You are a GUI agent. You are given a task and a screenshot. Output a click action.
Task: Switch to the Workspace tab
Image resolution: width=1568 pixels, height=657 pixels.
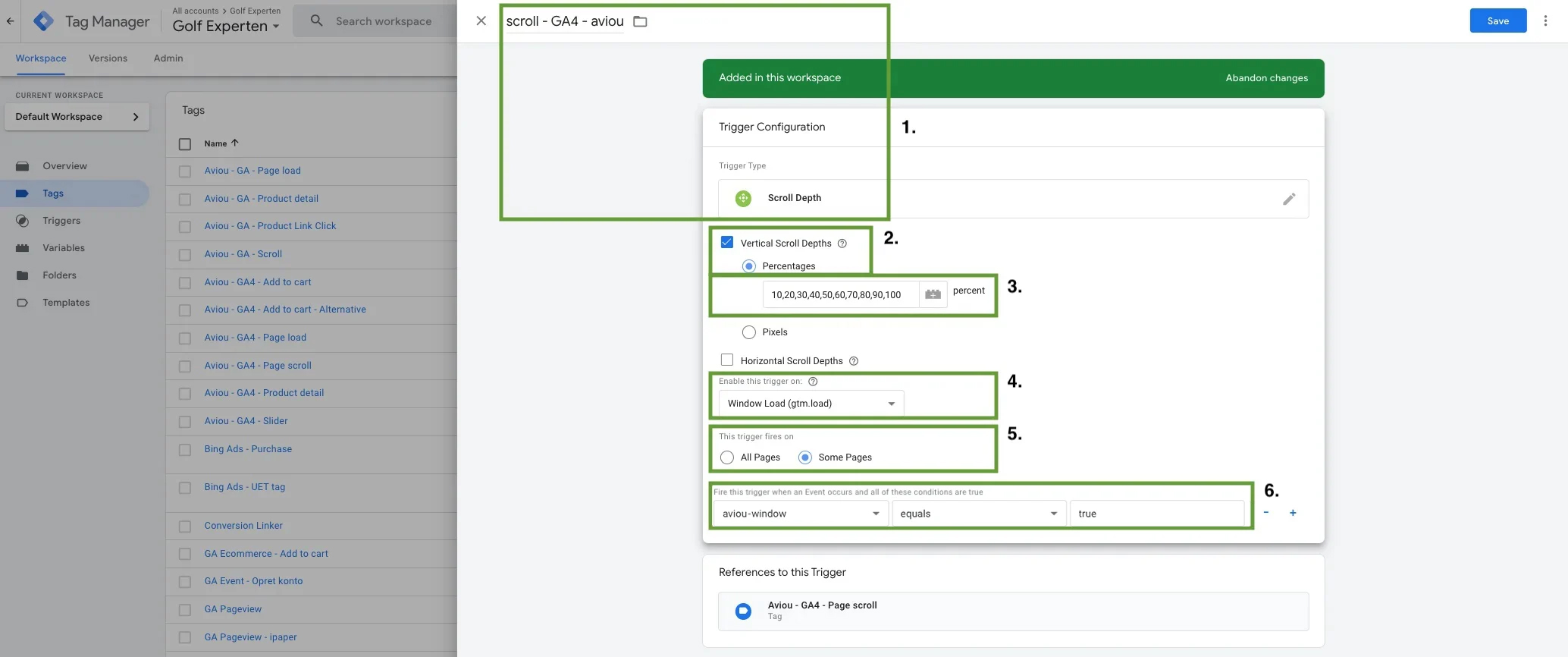41,58
